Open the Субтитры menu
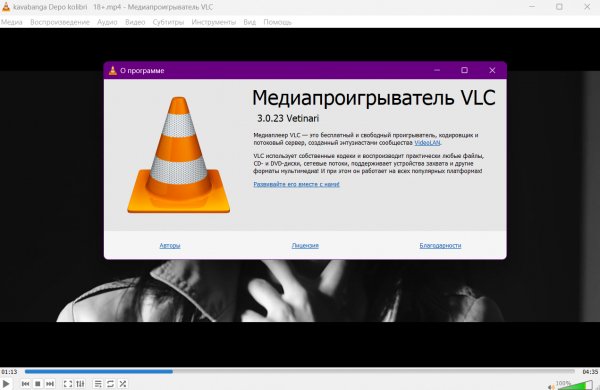This screenshot has height=390, width=600. tap(168, 22)
